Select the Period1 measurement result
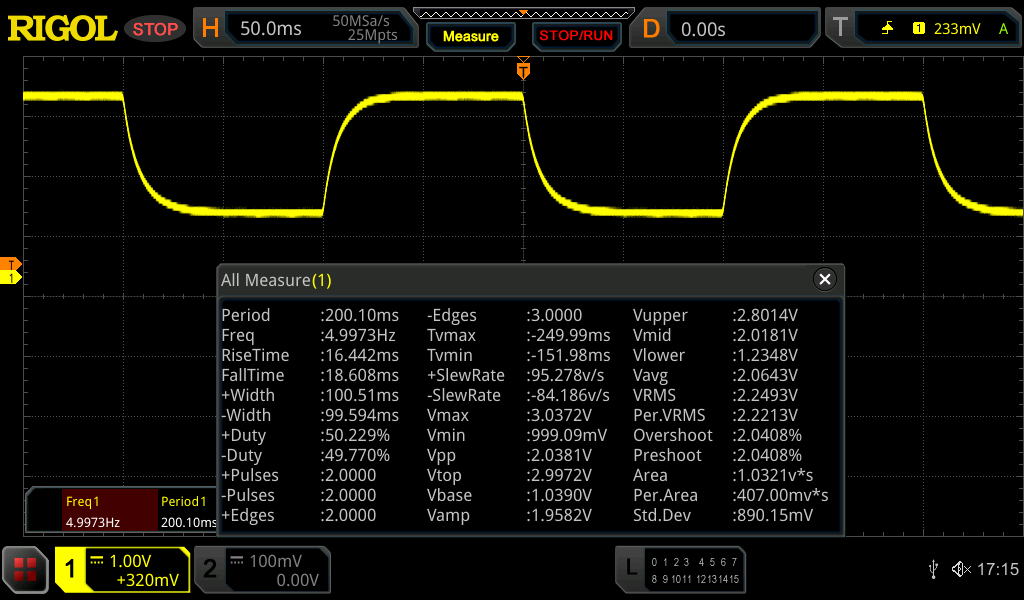Image resolution: width=1024 pixels, height=600 pixels. pyautogui.click(x=187, y=511)
